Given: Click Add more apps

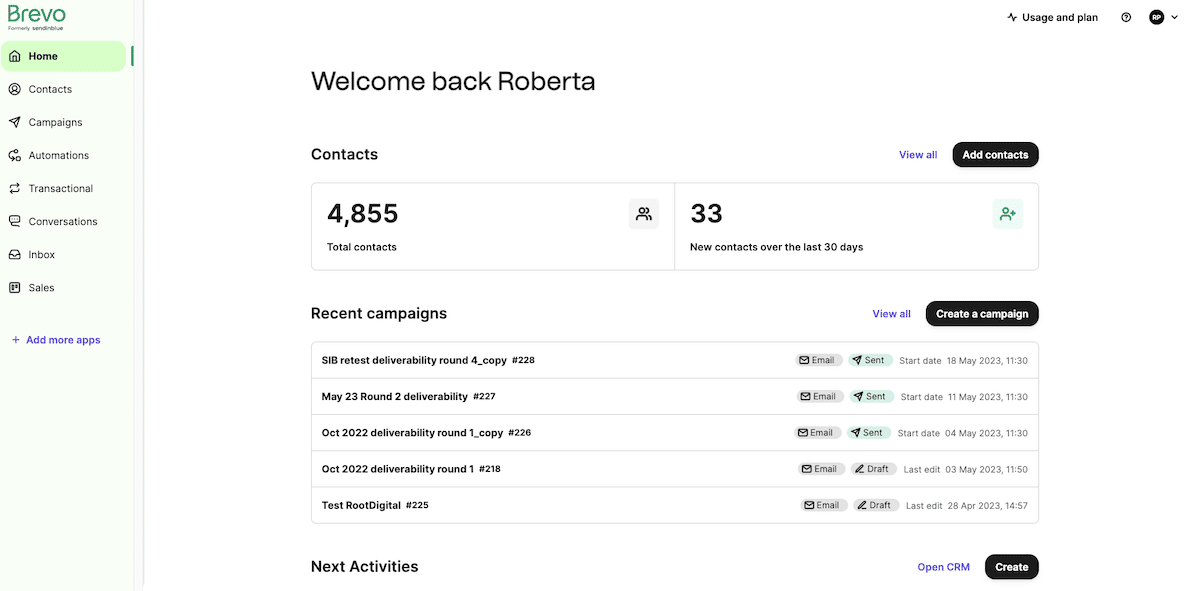Looking at the screenshot, I should (56, 339).
